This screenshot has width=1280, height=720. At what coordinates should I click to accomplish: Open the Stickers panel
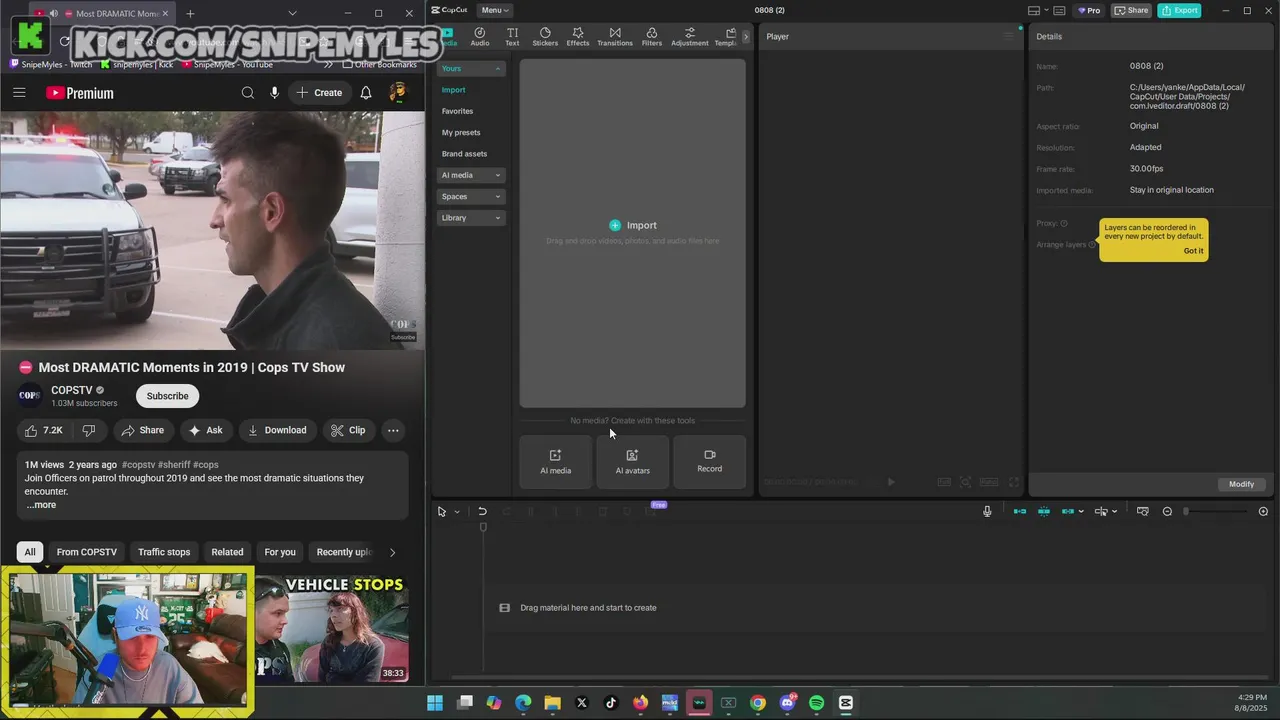tap(545, 37)
